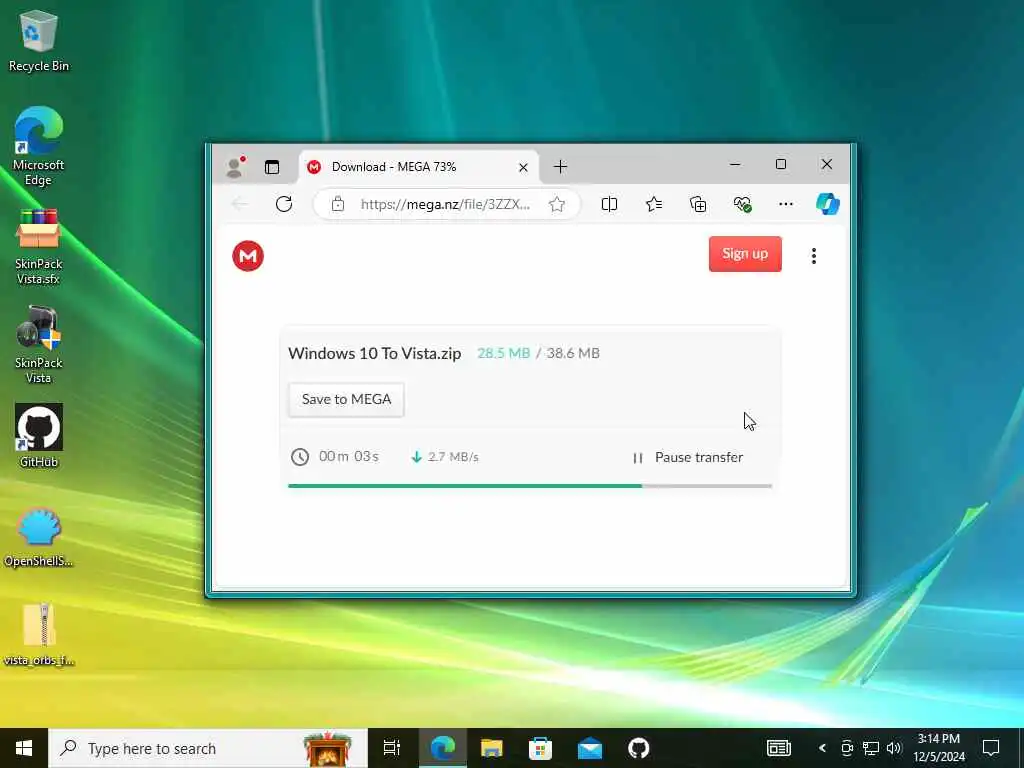
Task: Open the volume speaker tray icon
Action: coord(894,748)
